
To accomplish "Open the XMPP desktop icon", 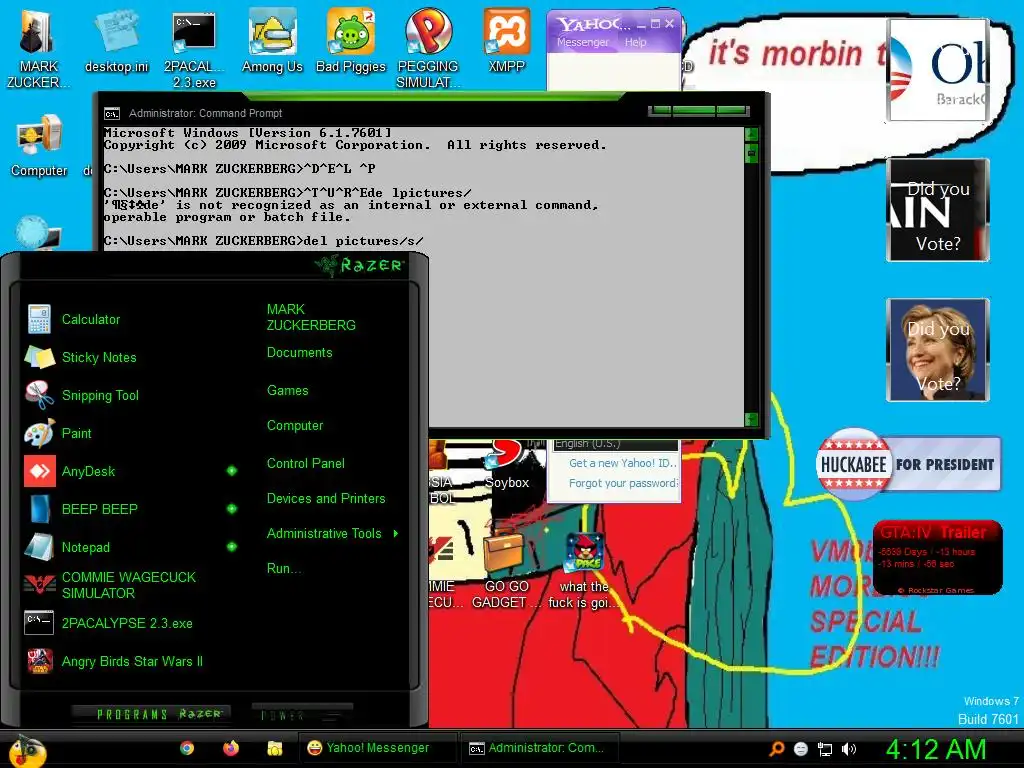I will point(507,40).
